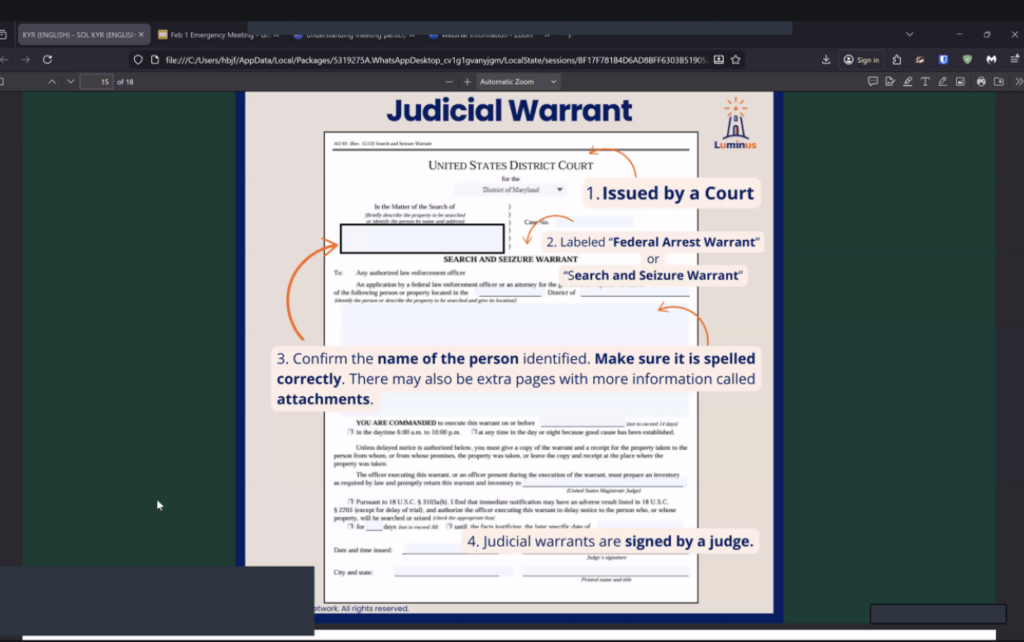1024x642 pixels.
Task: Zoom in with the plus button
Action: click(x=467, y=81)
